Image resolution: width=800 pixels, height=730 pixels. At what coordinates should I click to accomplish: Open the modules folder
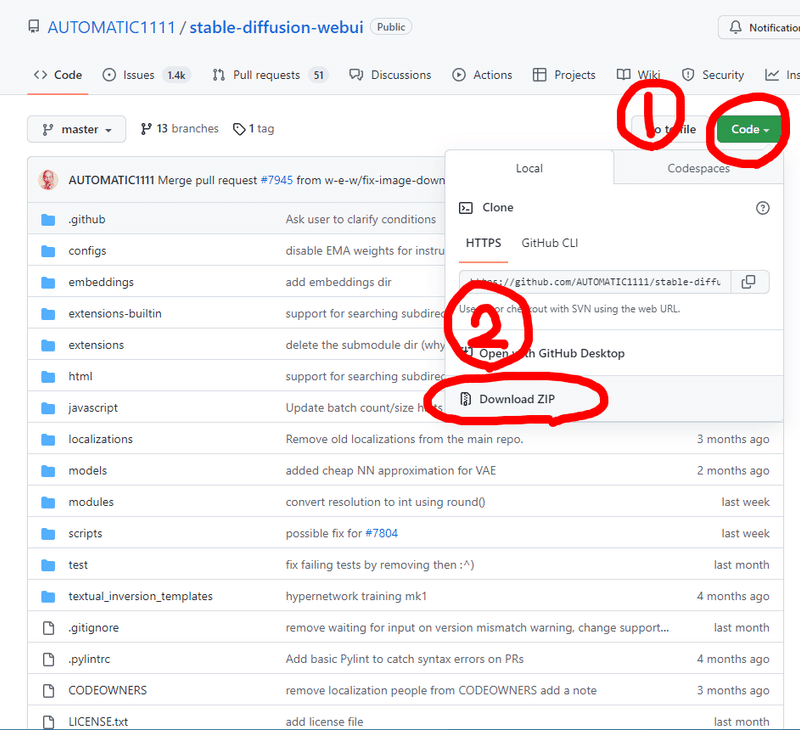click(91, 502)
